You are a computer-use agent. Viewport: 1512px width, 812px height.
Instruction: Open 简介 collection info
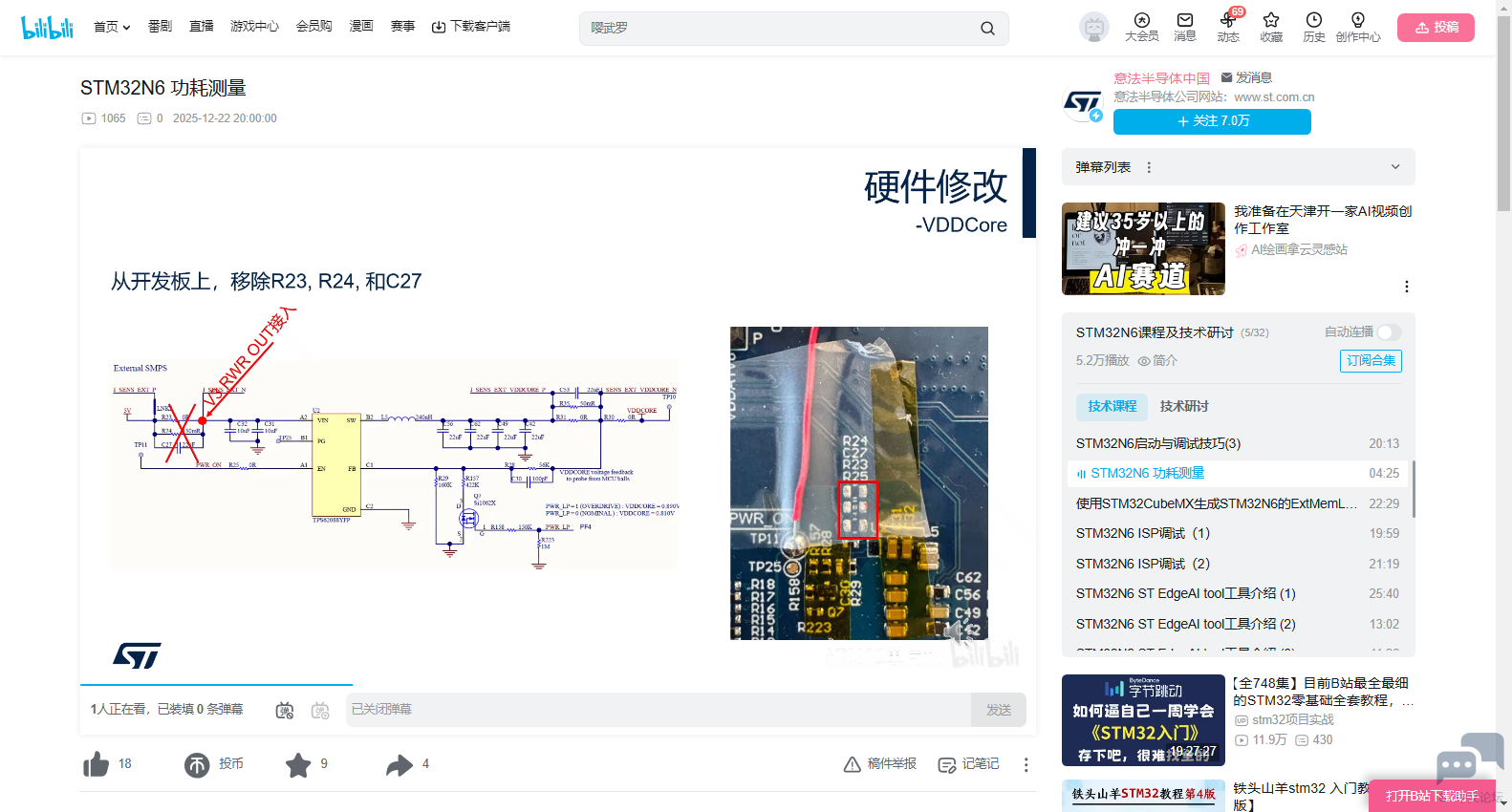[x=1157, y=360]
